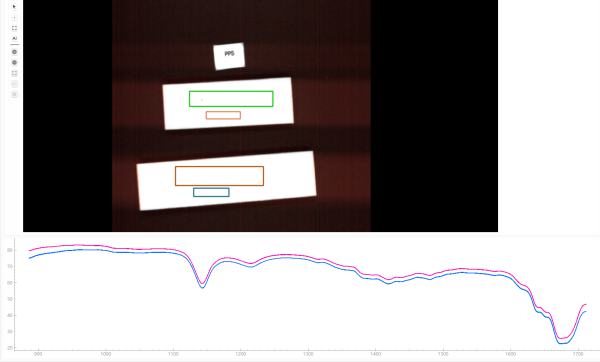Screen dimensions: 600x362
Task: Click the 20 y-axis tick label
Action: pyautogui.click(x=10, y=348)
